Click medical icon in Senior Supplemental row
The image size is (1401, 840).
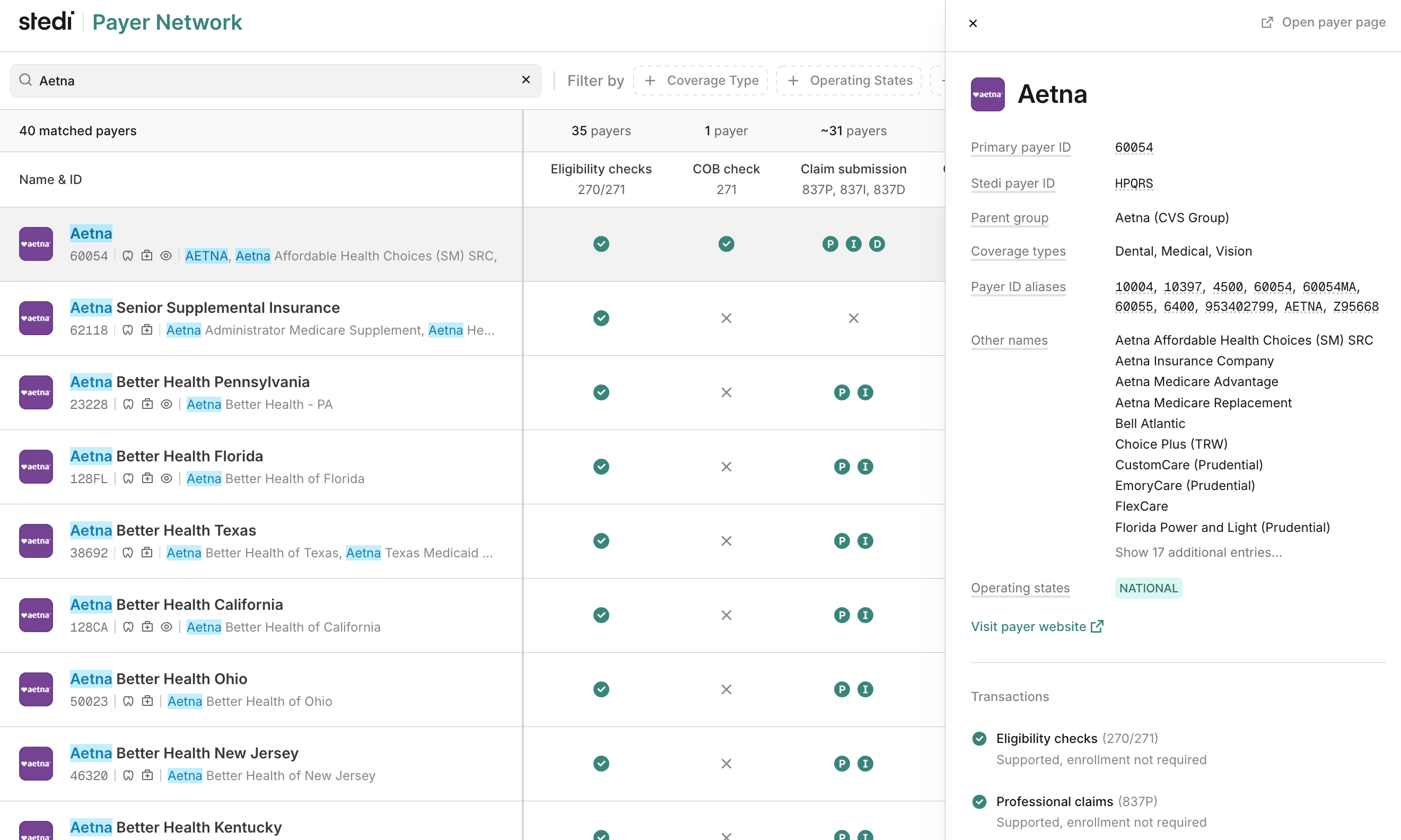tap(147, 330)
